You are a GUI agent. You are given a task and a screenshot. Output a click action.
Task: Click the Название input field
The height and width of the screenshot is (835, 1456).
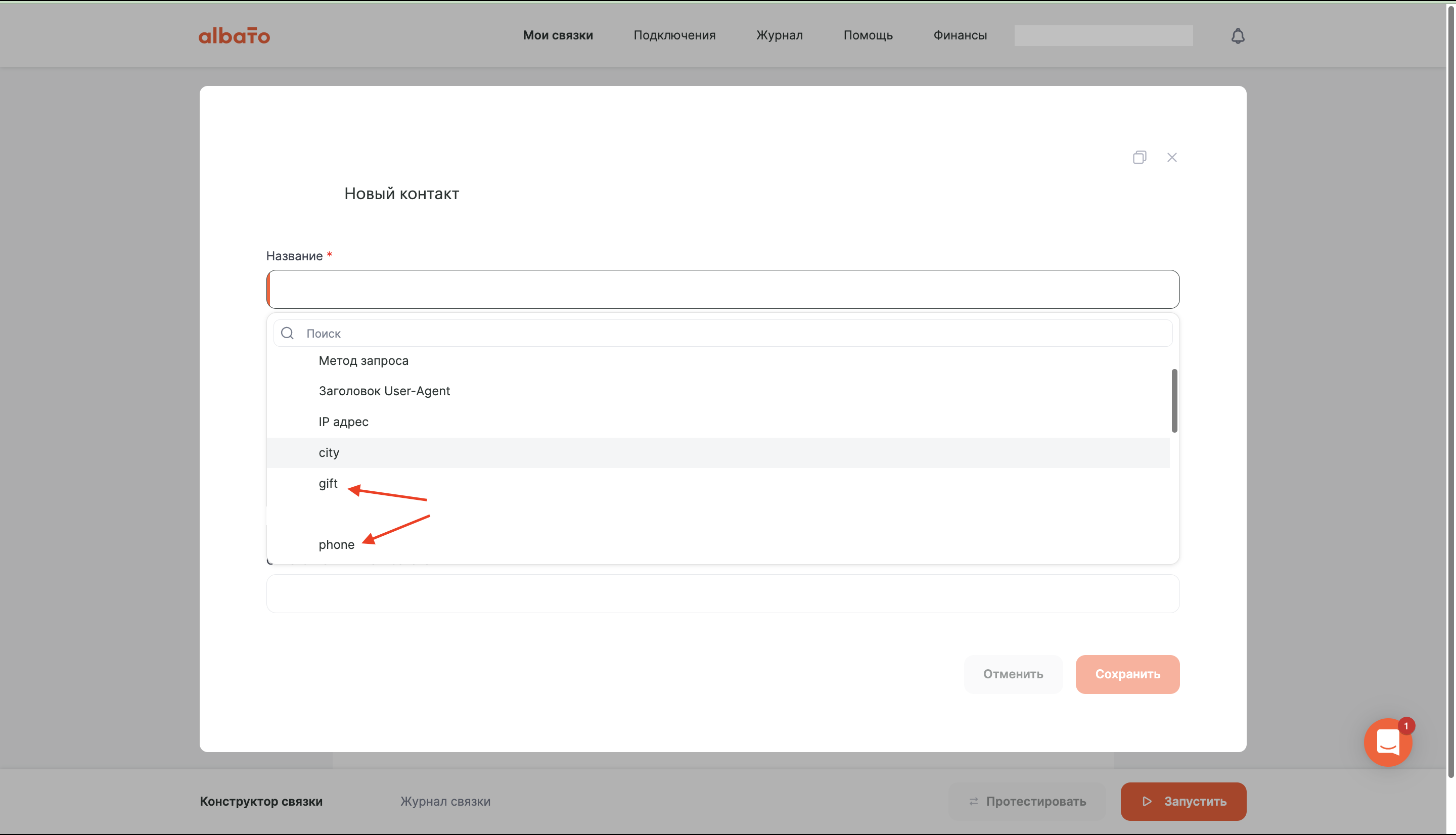pyautogui.click(x=722, y=290)
